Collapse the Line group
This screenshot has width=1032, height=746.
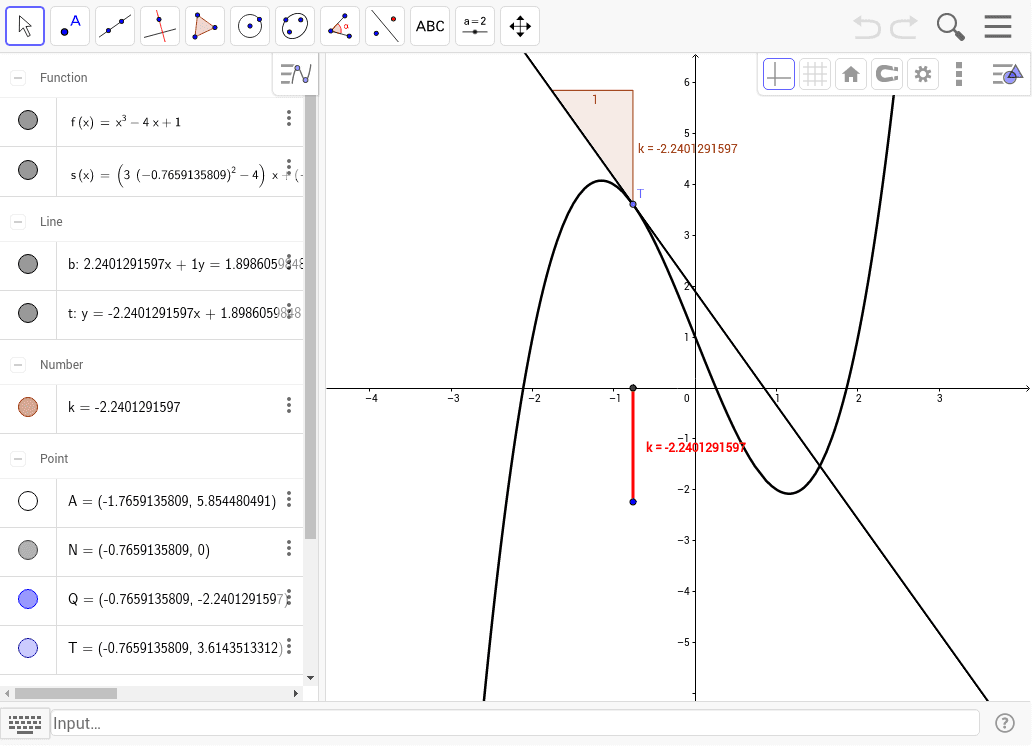[x=18, y=221]
